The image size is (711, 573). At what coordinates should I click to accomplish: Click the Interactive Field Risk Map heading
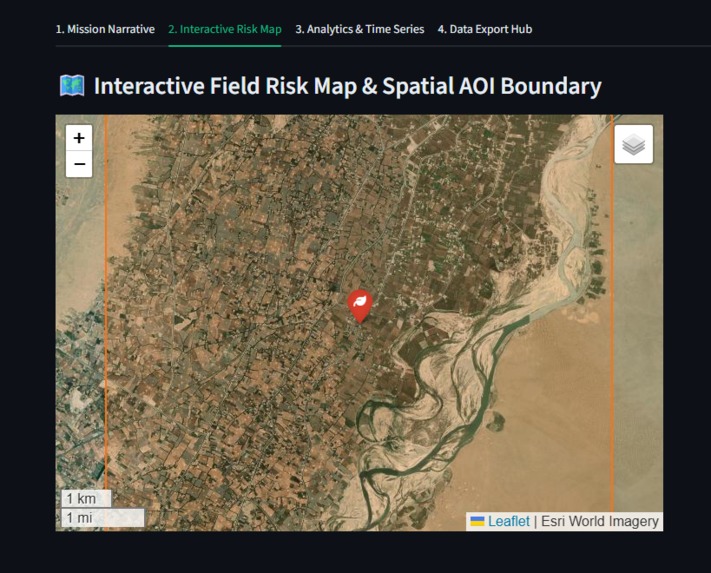tap(347, 86)
